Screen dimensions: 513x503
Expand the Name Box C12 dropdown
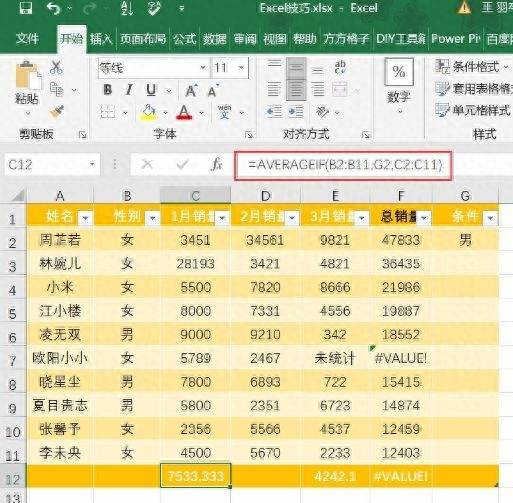92,164
